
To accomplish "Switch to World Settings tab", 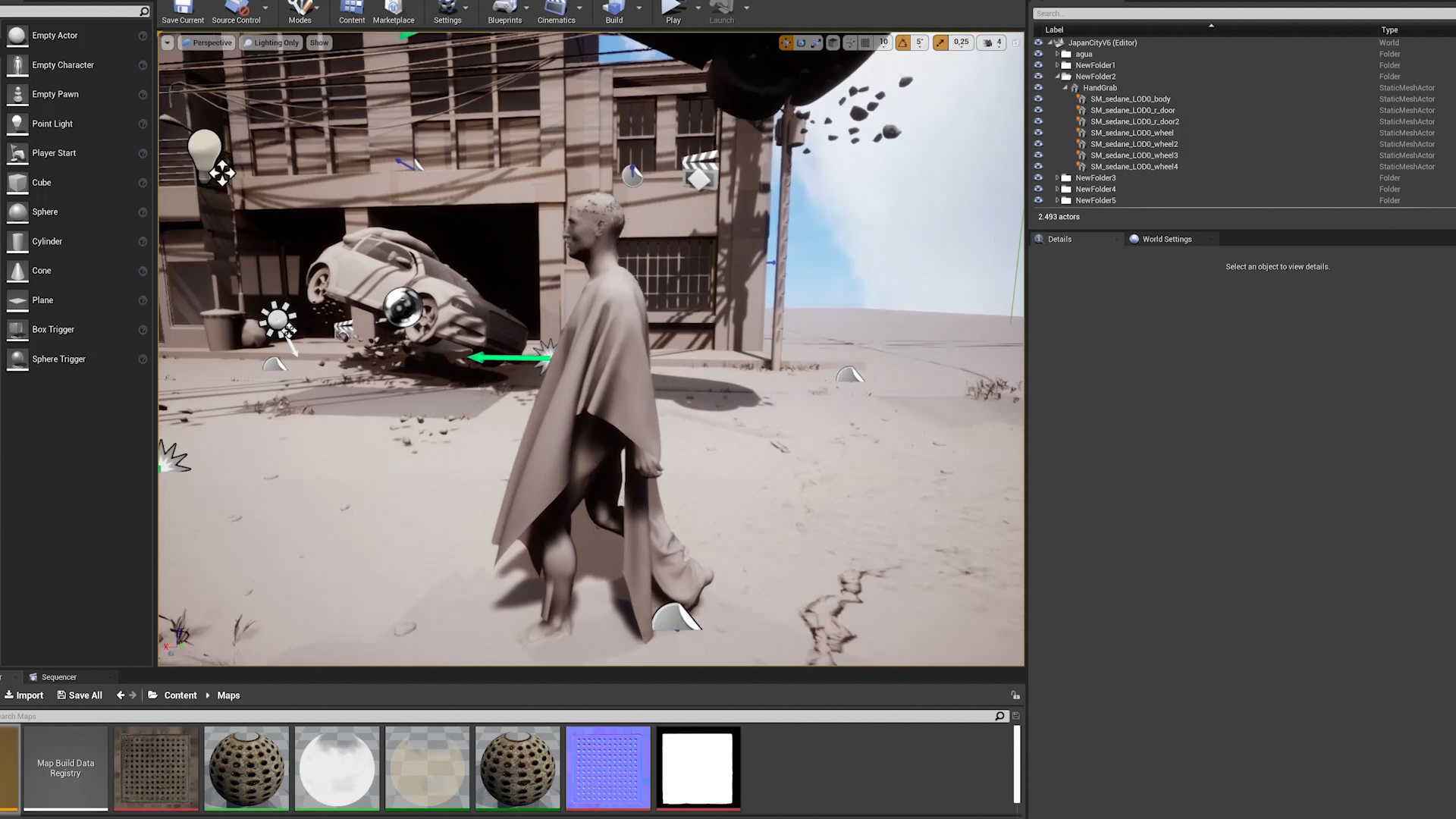I will point(1166,240).
